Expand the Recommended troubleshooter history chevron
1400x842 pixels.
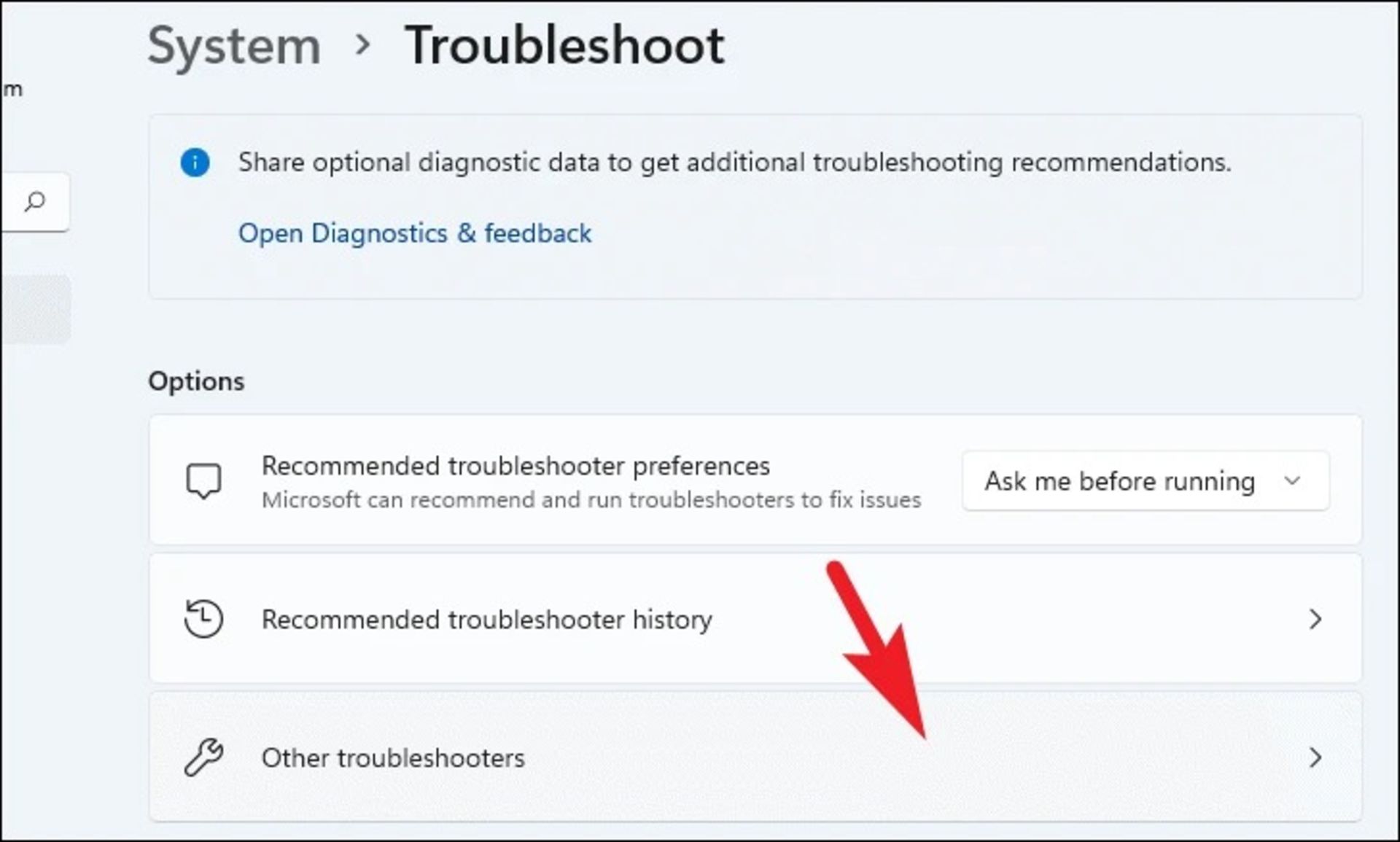[1315, 619]
